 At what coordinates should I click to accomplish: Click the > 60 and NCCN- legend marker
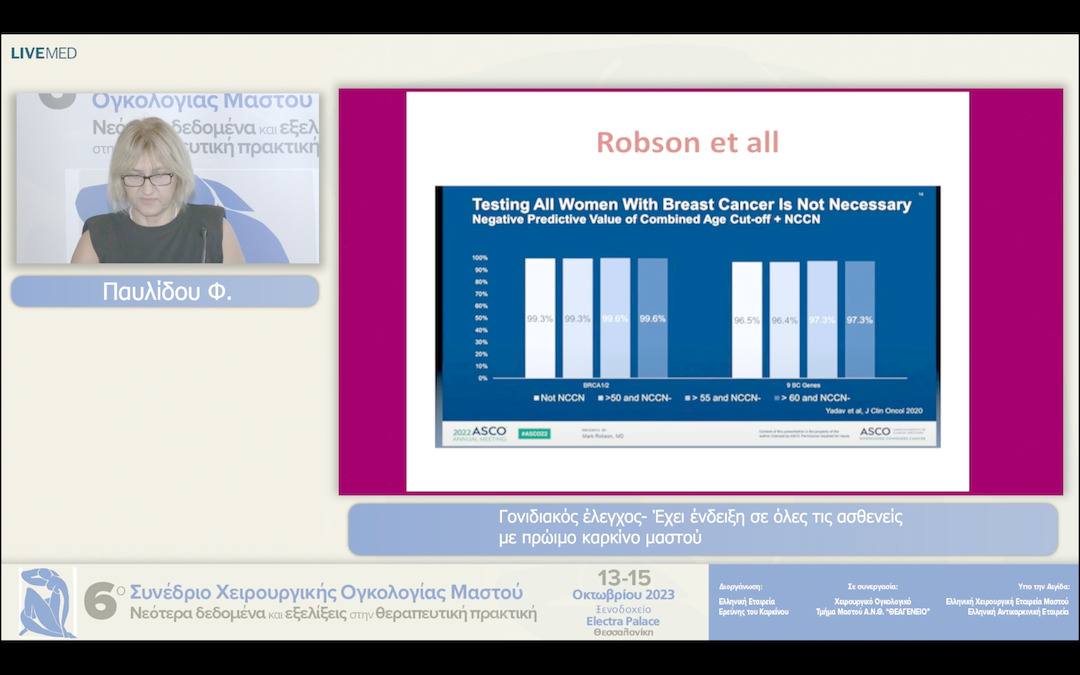click(x=777, y=398)
